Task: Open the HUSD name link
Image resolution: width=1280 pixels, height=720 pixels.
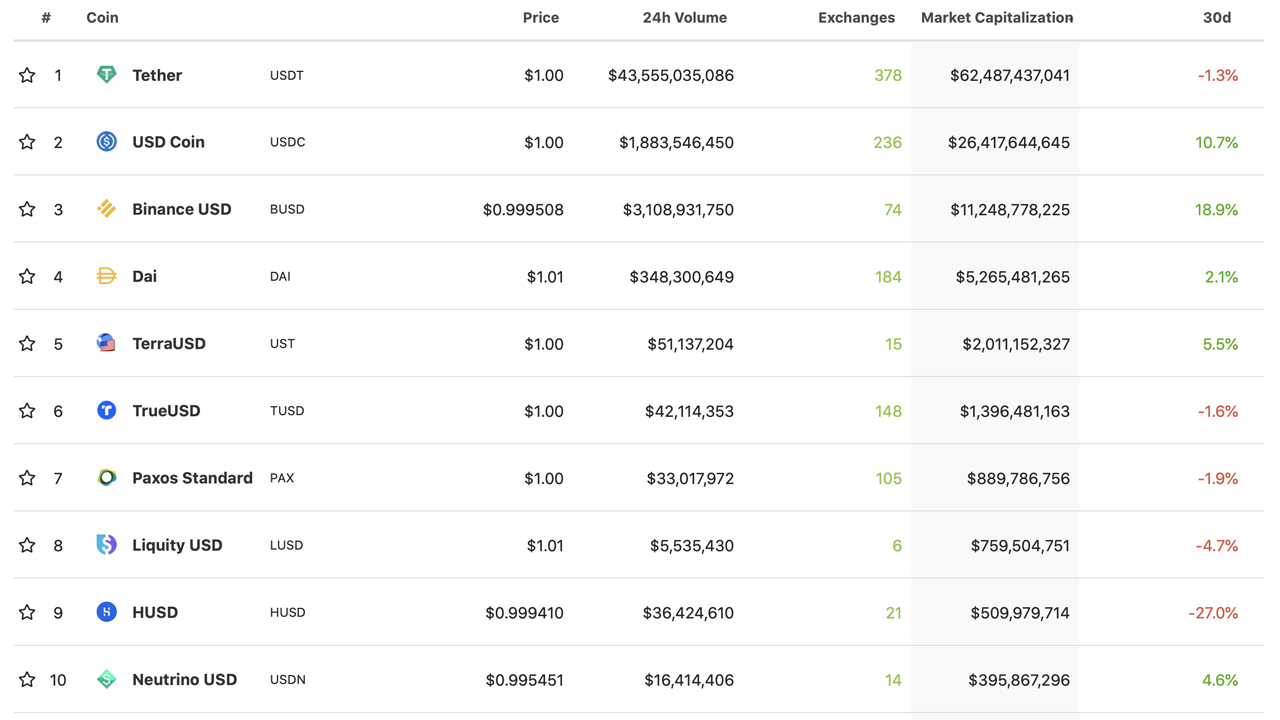Action: tap(155, 612)
